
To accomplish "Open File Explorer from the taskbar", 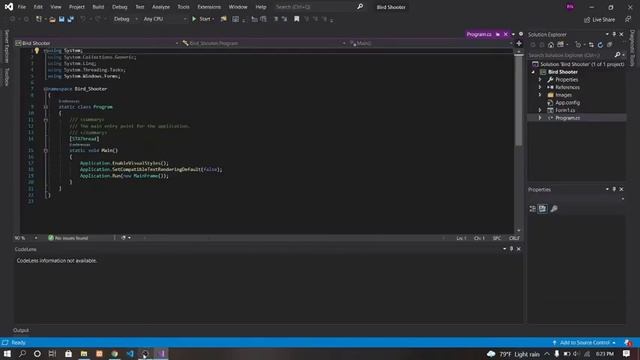I will tap(84, 353).
